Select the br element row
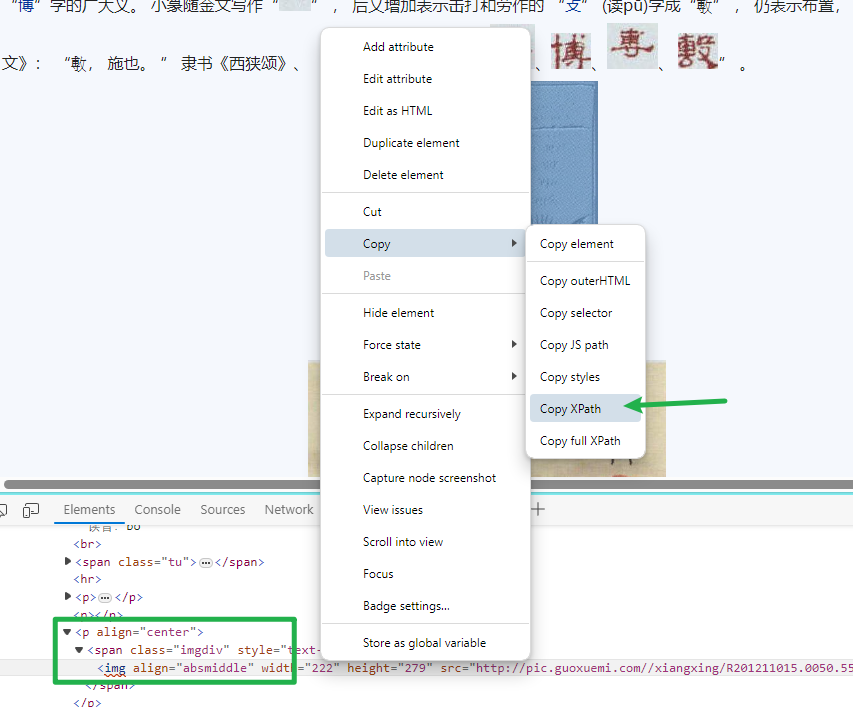Screen dimensions: 853x707 pos(87,544)
